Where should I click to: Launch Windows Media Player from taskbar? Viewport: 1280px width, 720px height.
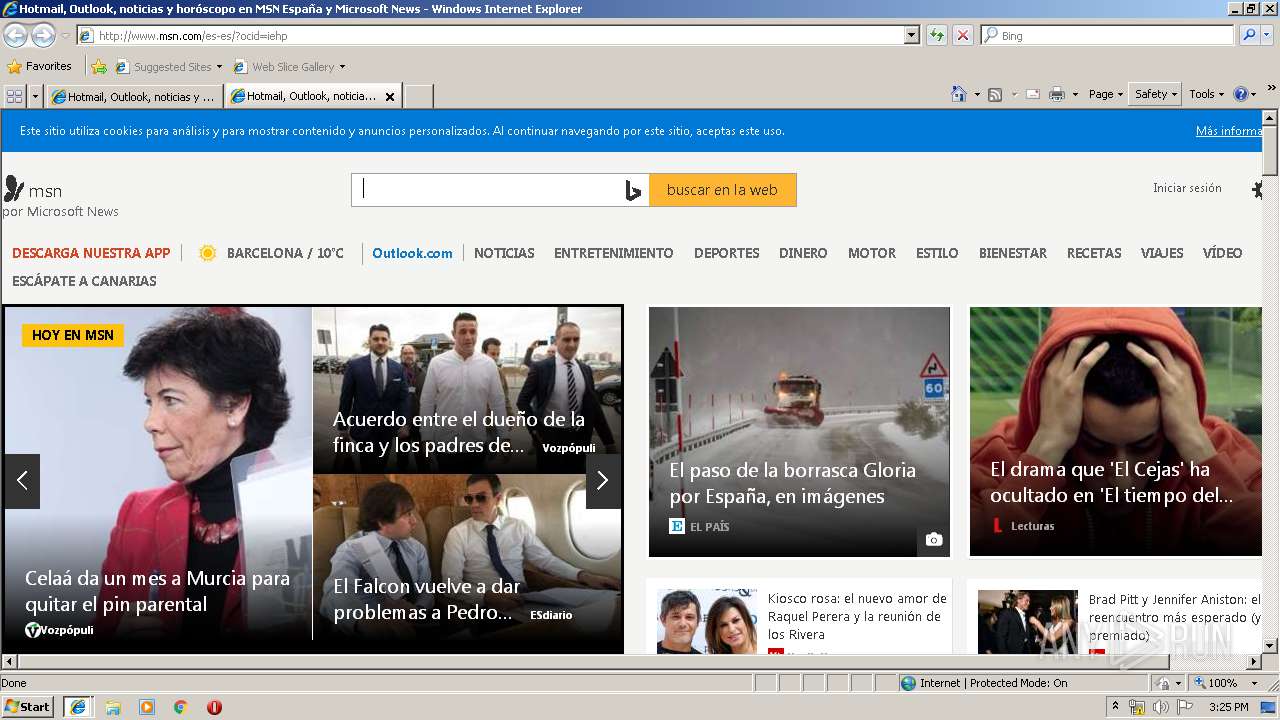click(x=147, y=707)
